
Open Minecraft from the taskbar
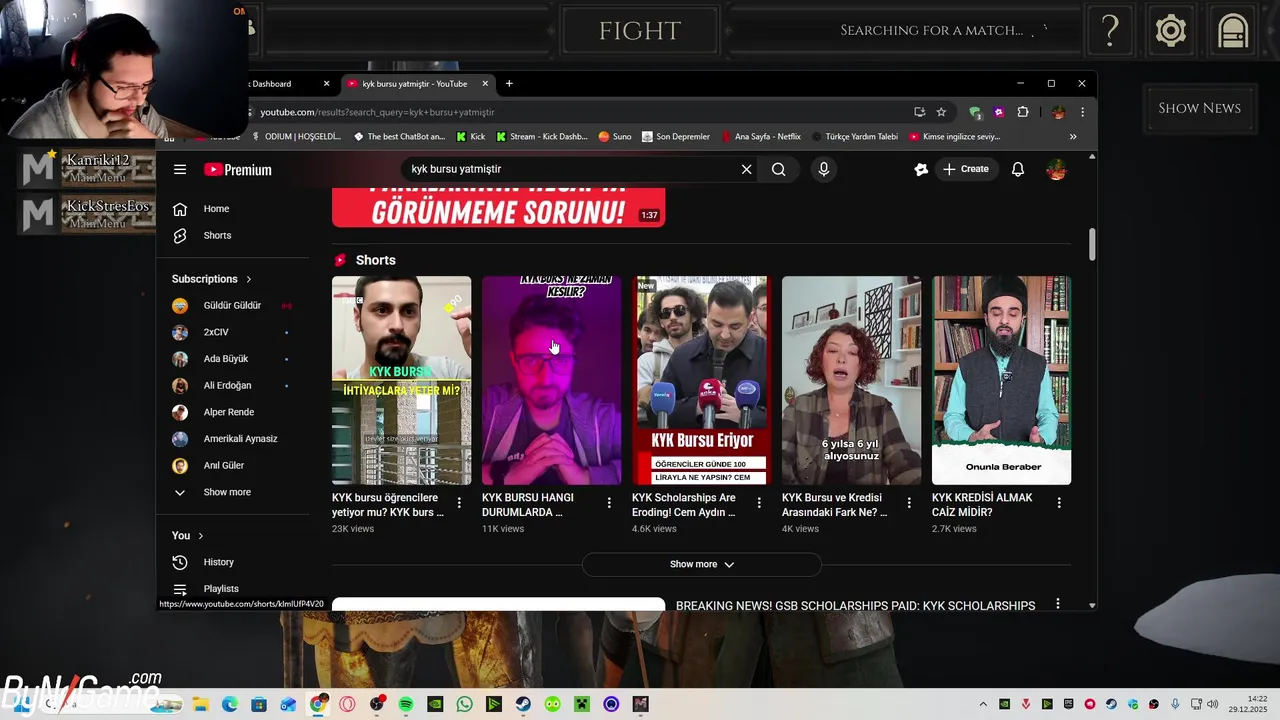point(582,704)
